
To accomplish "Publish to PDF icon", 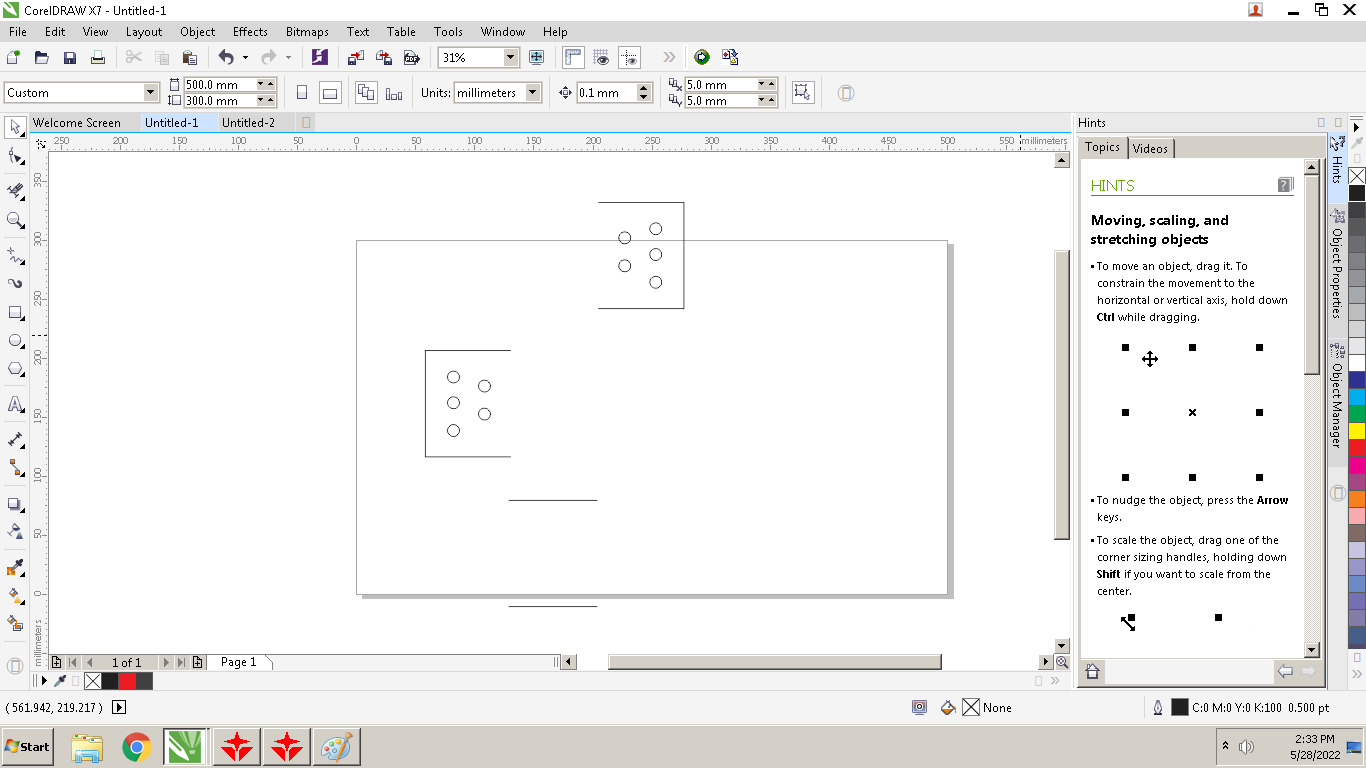I will (411, 58).
